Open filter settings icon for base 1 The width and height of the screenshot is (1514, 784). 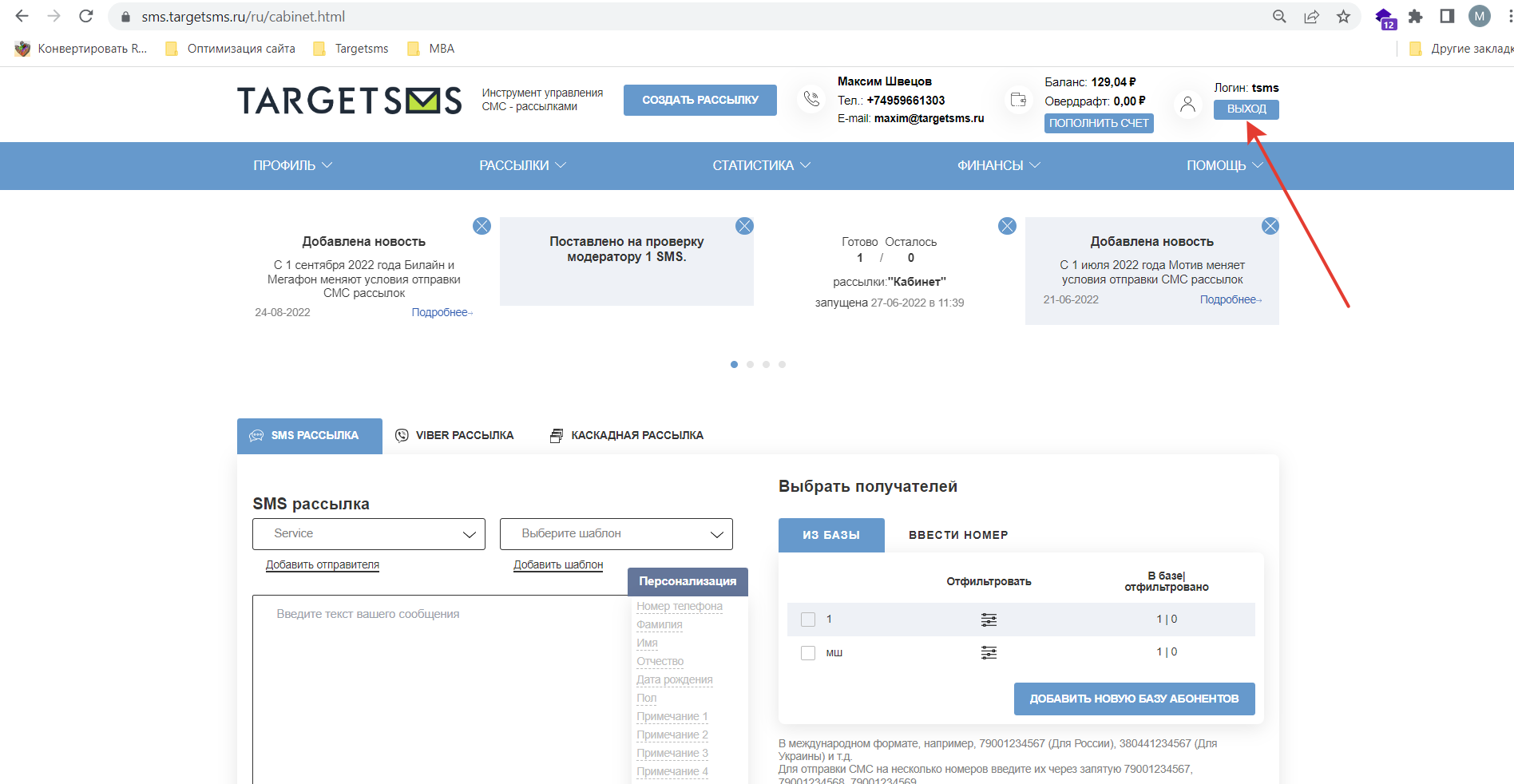click(x=989, y=620)
